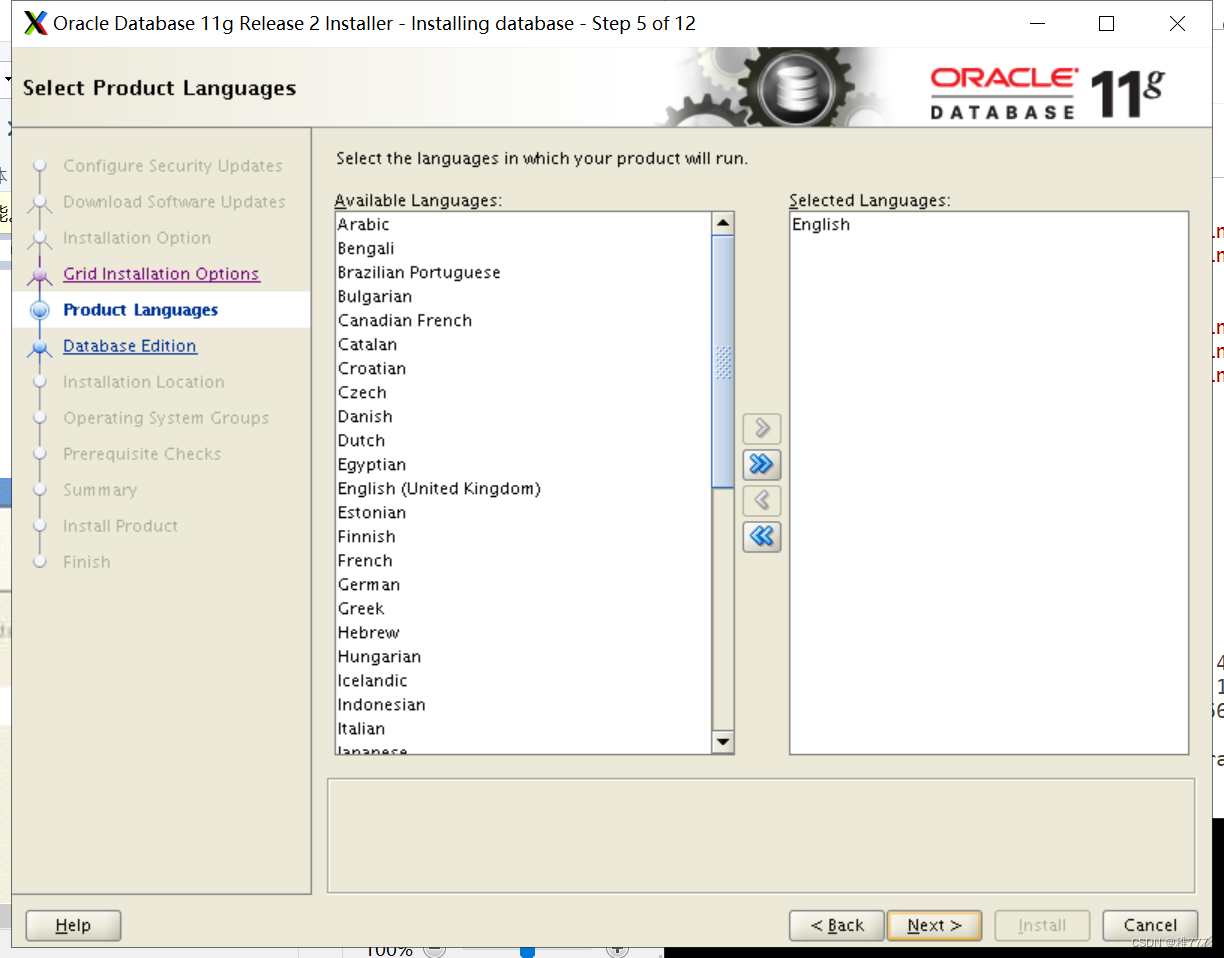Click the Cancel button
1224x958 pixels.
tap(1149, 925)
